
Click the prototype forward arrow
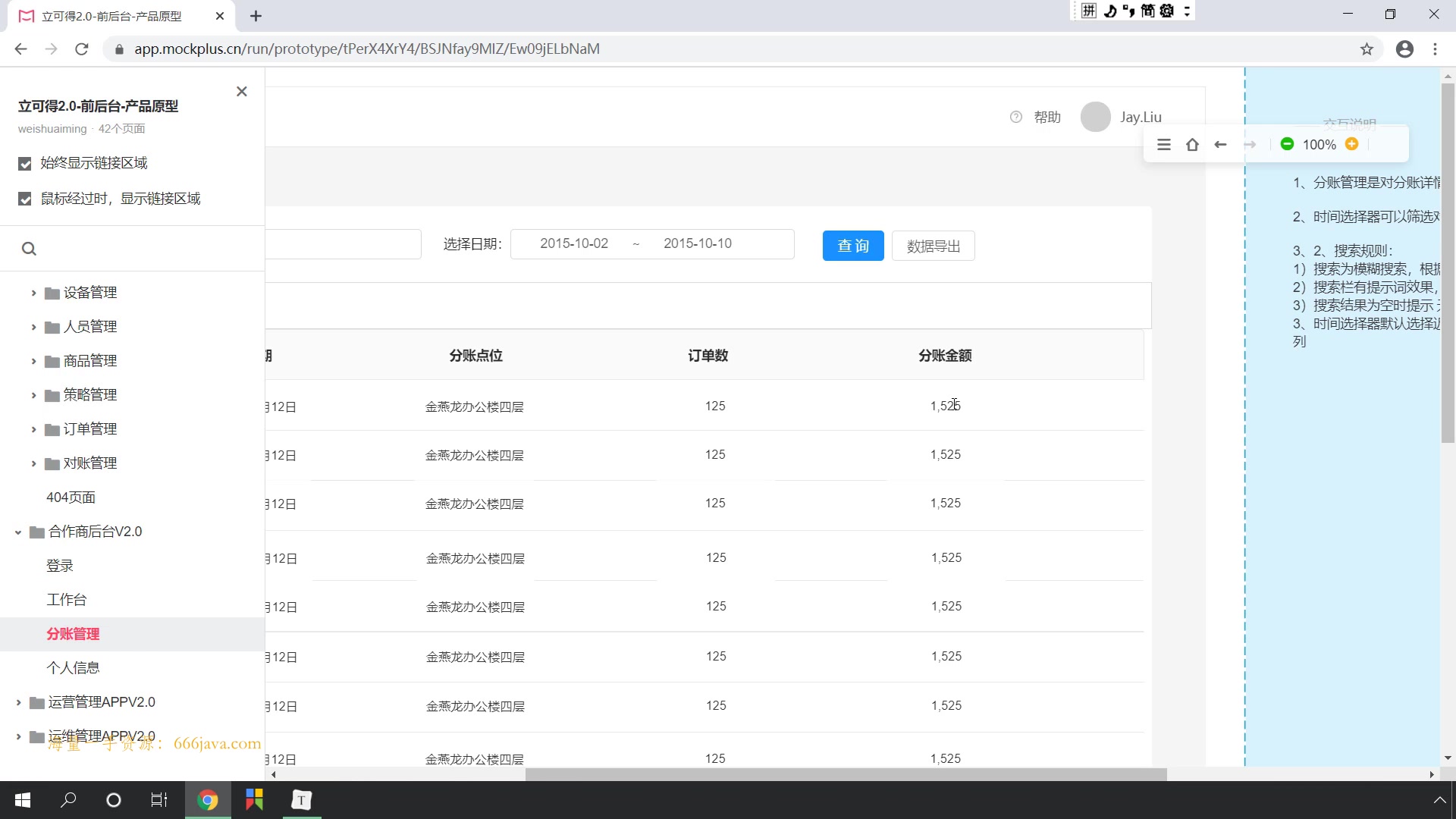1250,145
